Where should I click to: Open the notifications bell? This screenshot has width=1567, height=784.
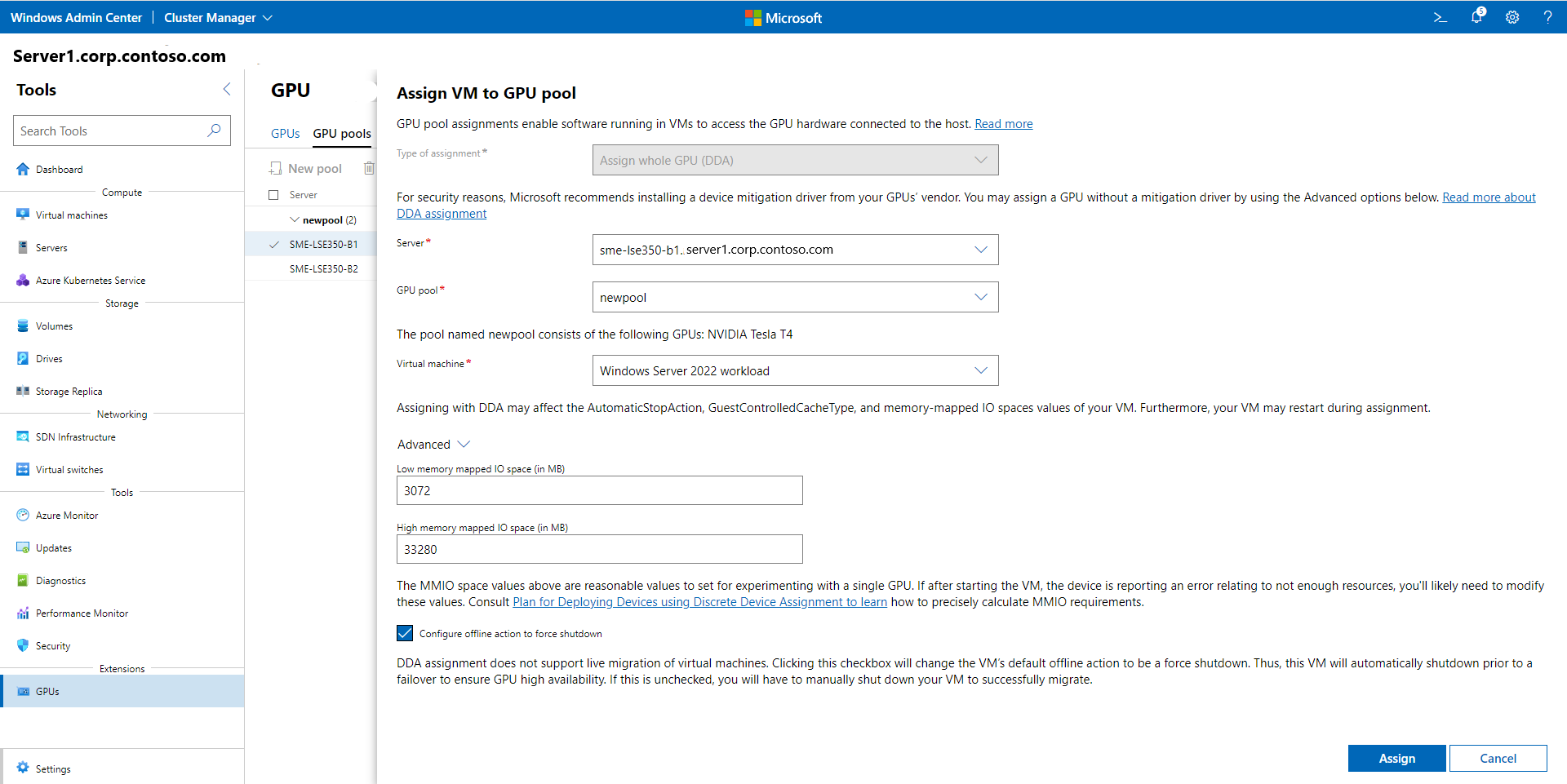tap(1476, 17)
